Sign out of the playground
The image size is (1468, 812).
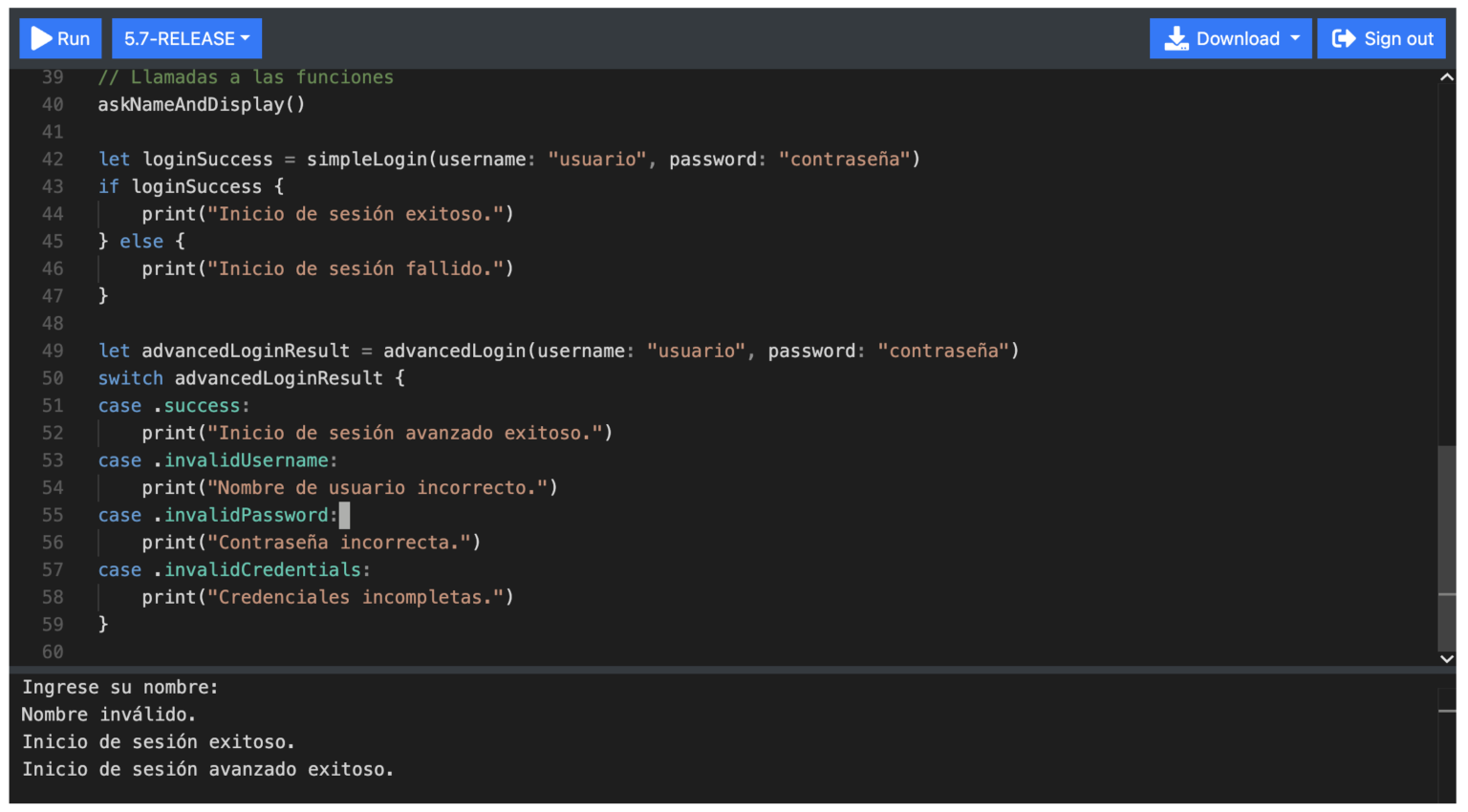(1382, 38)
